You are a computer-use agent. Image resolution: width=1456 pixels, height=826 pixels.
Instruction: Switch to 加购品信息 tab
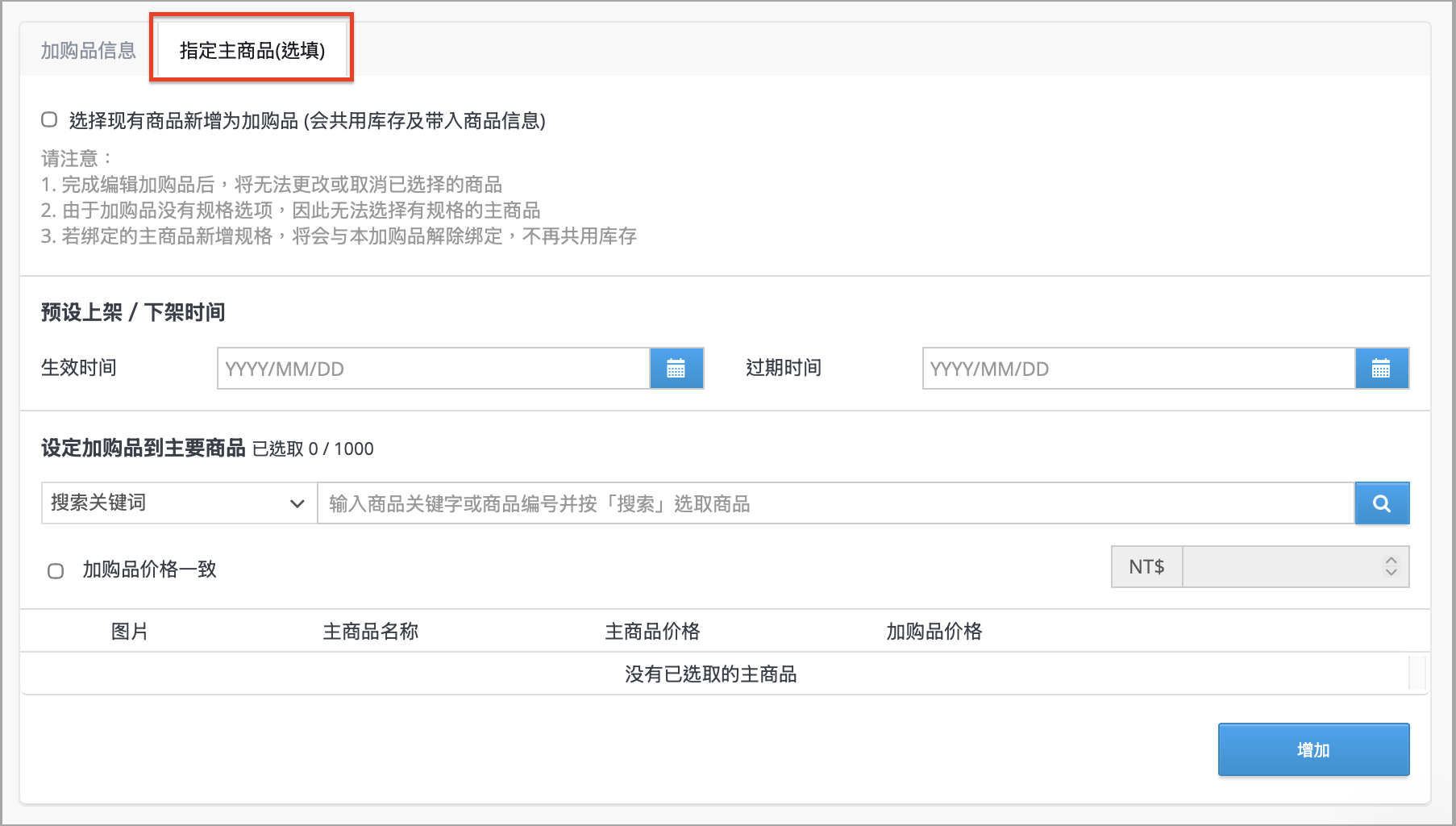click(x=89, y=51)
